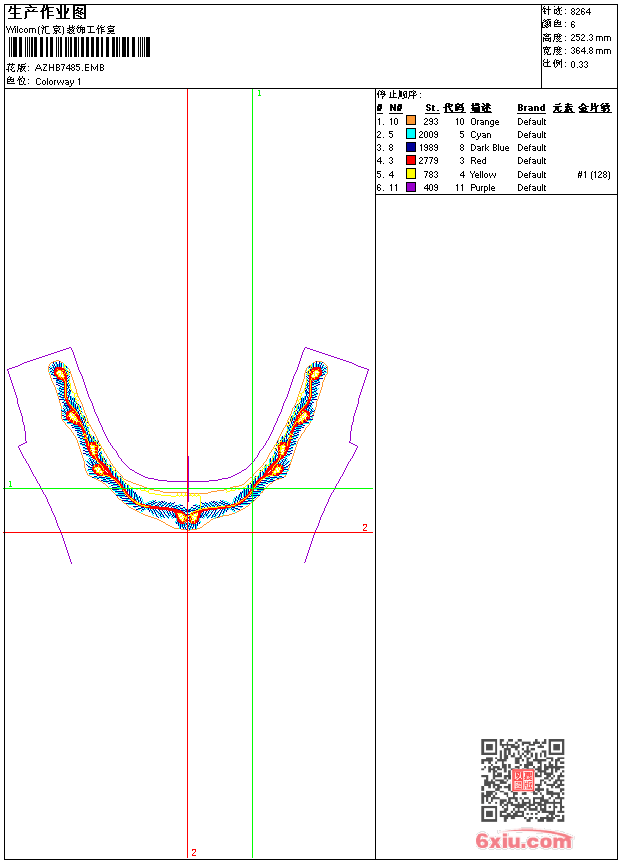620x860 pixels.
Task: Select the Cyan color swatch
Action: [411, 135]
